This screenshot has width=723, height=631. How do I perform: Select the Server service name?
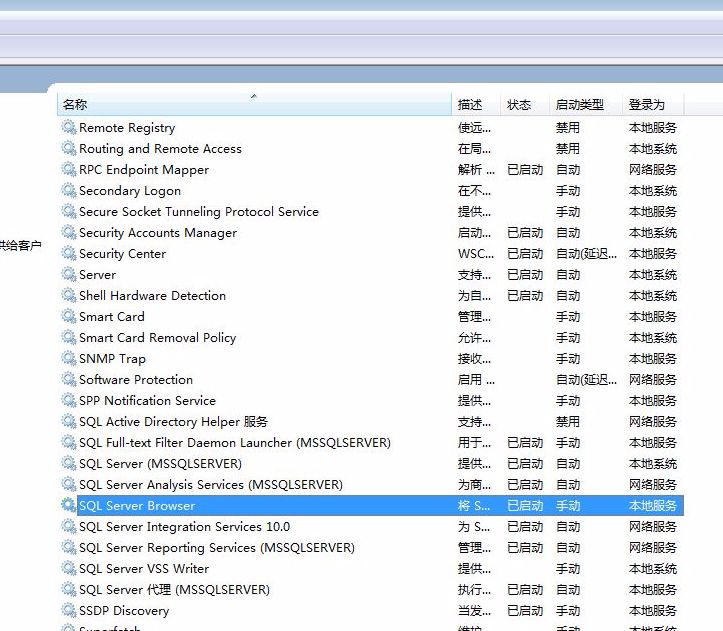(97, 275)
